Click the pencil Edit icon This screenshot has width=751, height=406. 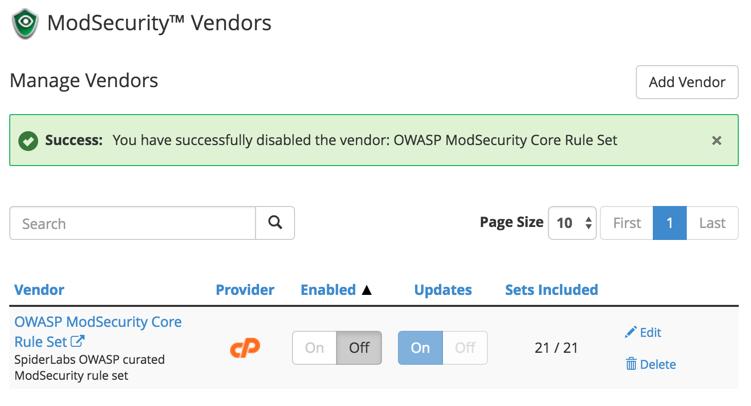630,332
